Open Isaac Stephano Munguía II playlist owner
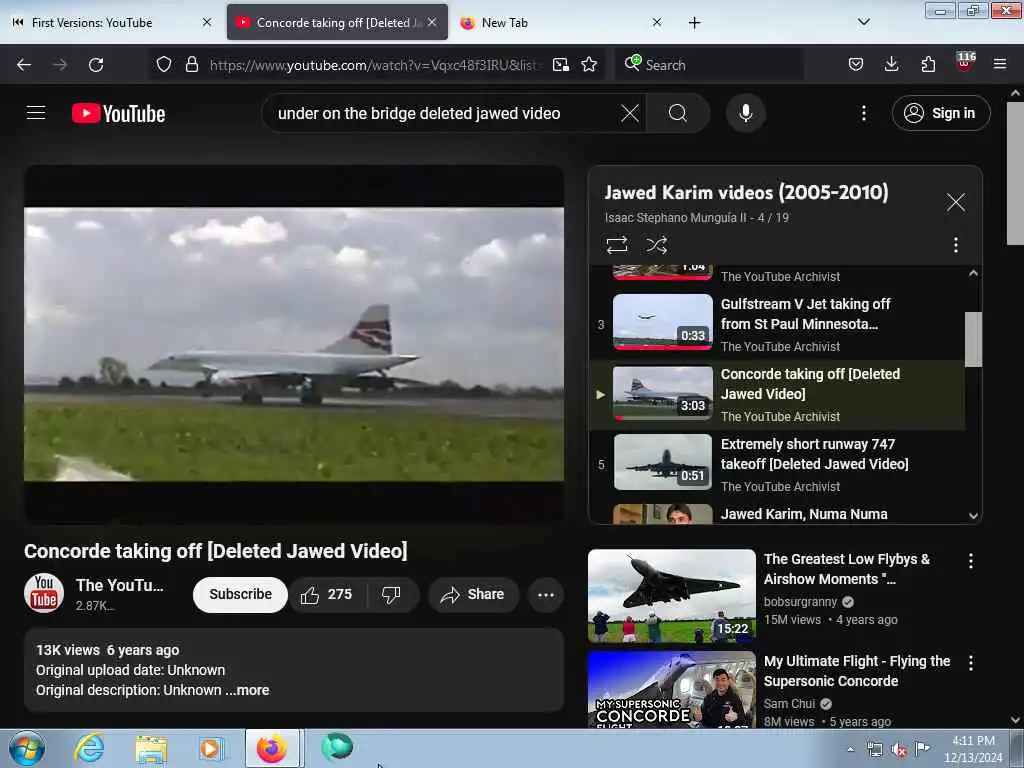The height and width of the screenshot is (768, 1024). click(675, 217)
